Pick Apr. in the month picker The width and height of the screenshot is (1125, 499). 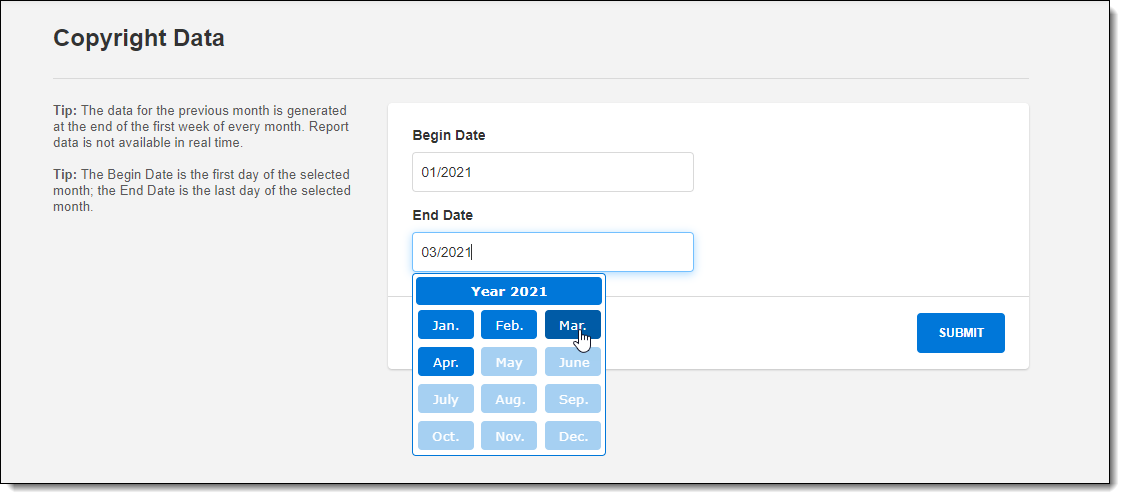446,362
